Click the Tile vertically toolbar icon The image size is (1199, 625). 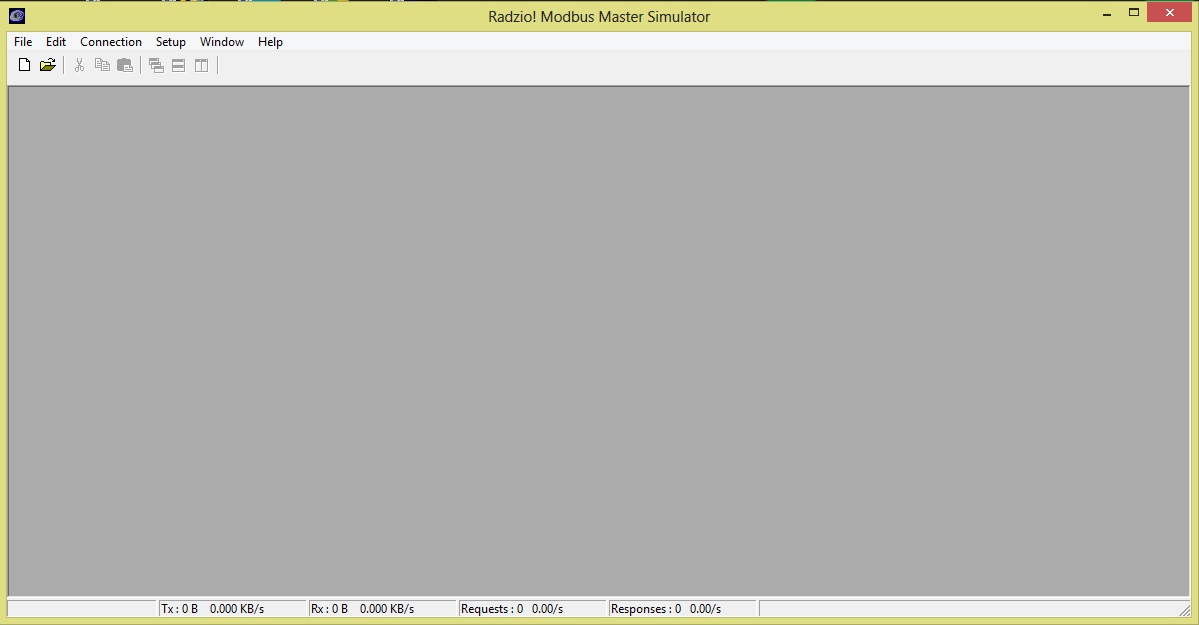(x=201, y=66)
